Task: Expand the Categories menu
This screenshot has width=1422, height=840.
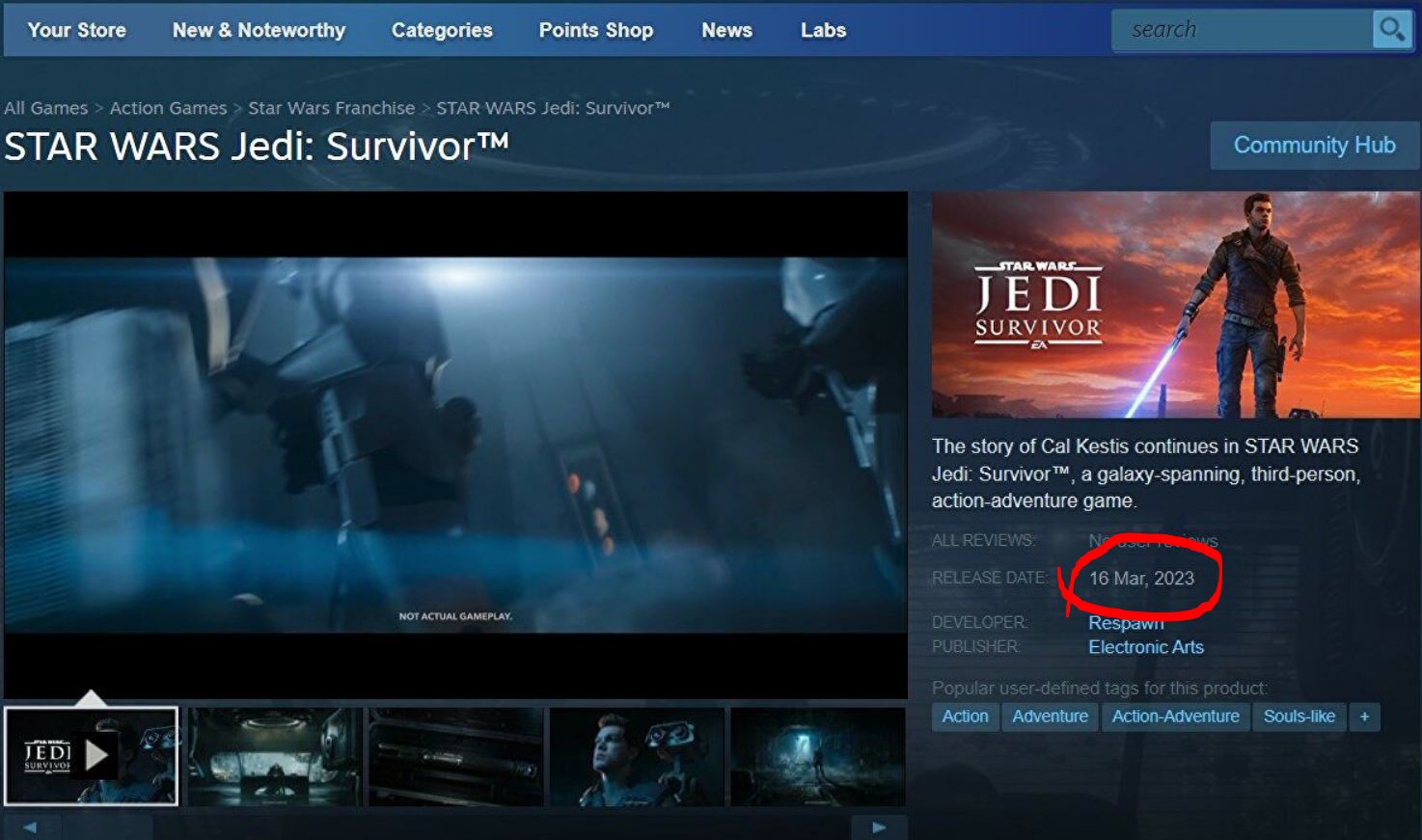Action: tap(442, 30)
